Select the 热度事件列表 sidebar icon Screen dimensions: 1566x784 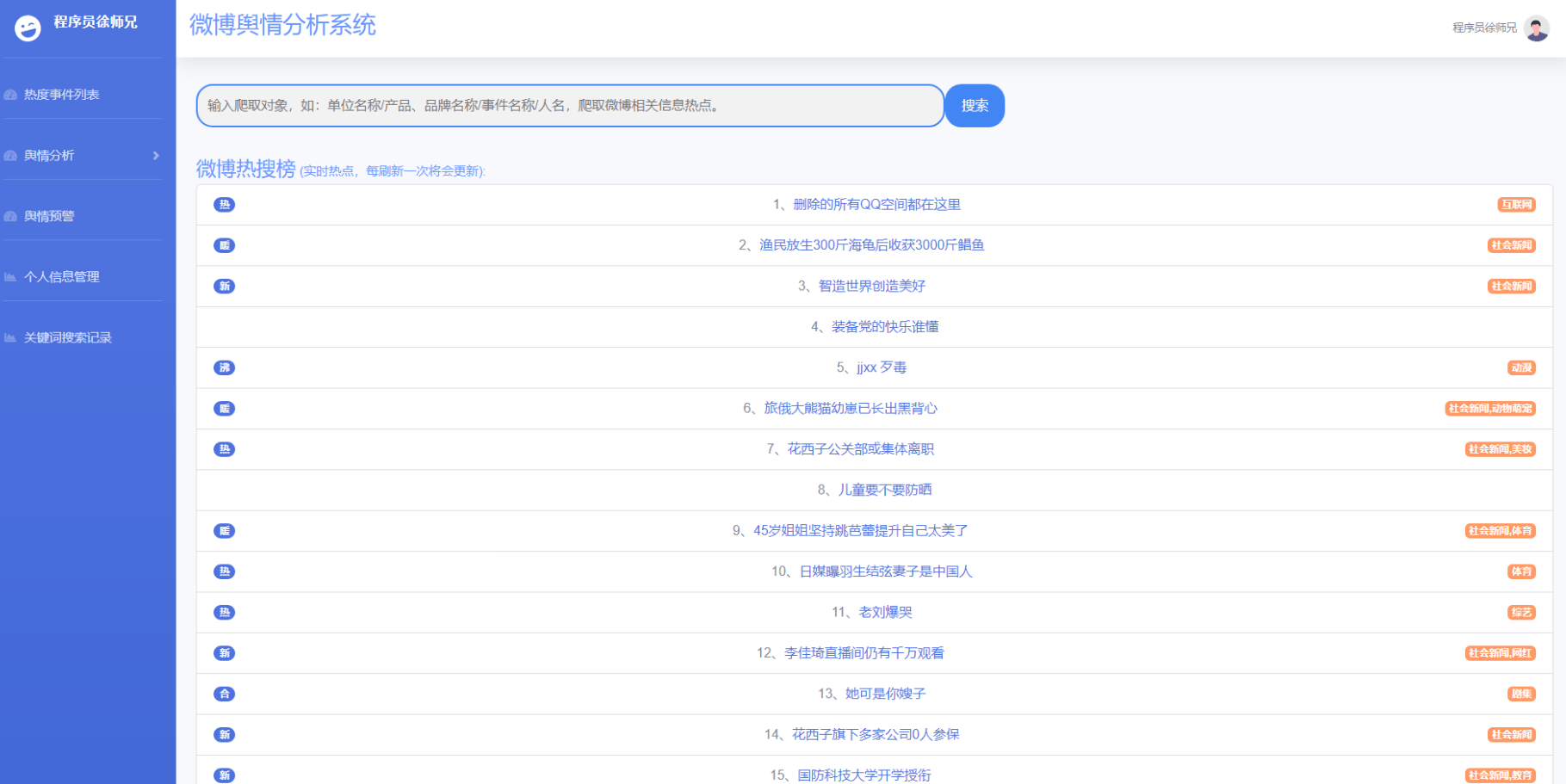click(x=10, y=94)
